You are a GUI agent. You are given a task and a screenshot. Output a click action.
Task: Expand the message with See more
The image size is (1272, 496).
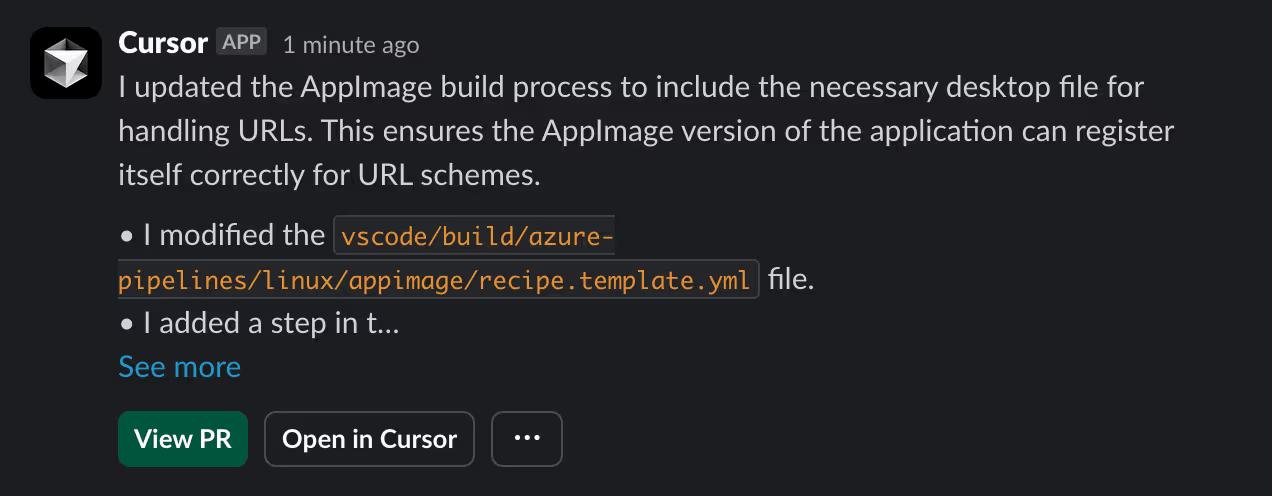point(179,367)
